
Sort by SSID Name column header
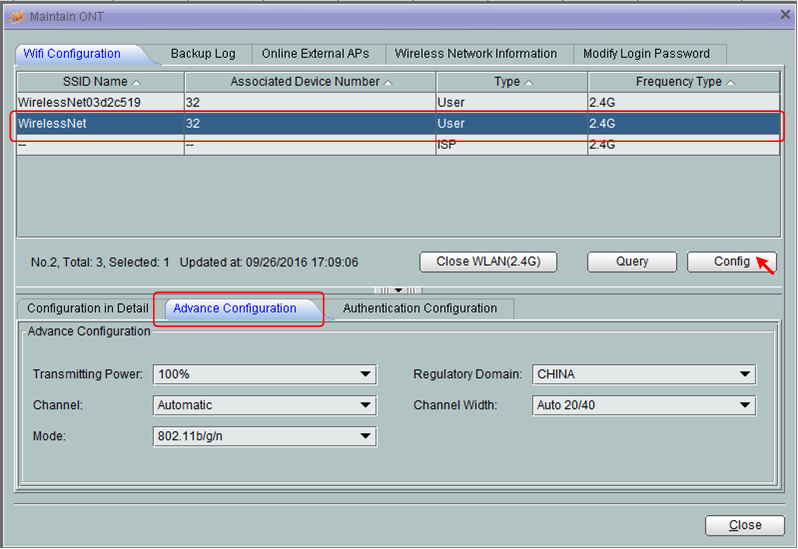tap(100, 82)
